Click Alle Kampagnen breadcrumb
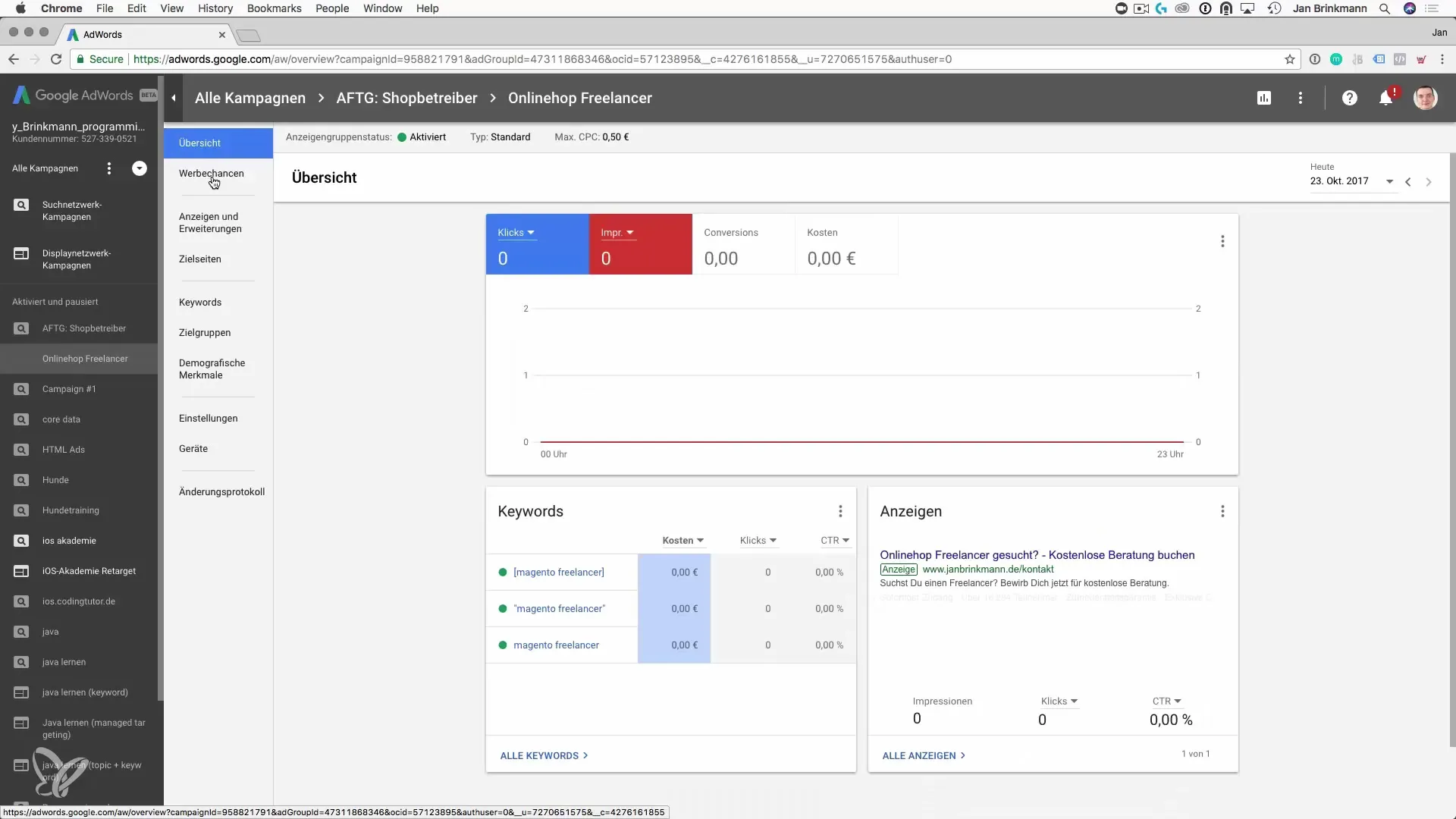Viewport: 1456px width, 819px height. point(250,98)
